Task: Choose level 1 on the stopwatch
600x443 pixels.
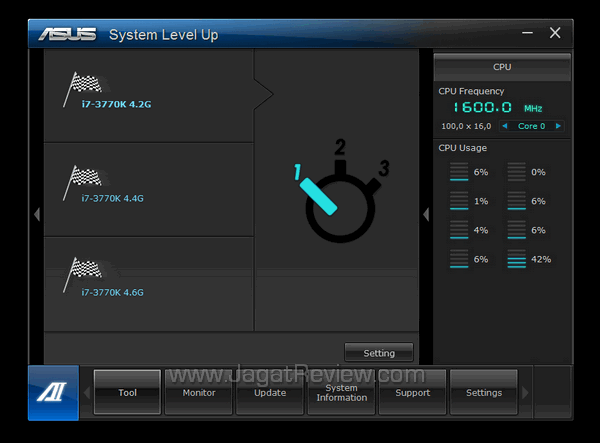Action: (298, 172)
